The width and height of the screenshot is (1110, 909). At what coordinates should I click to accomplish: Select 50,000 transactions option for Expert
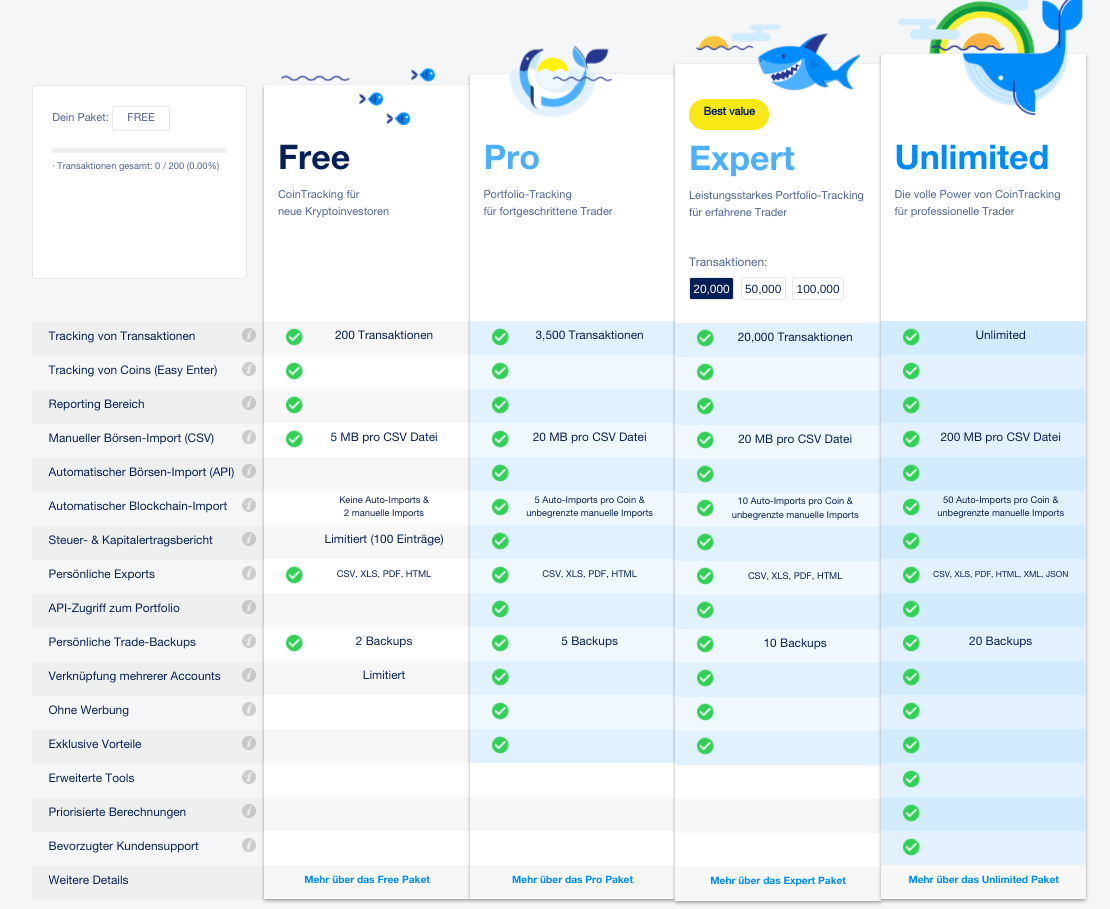tap(763, 289)
